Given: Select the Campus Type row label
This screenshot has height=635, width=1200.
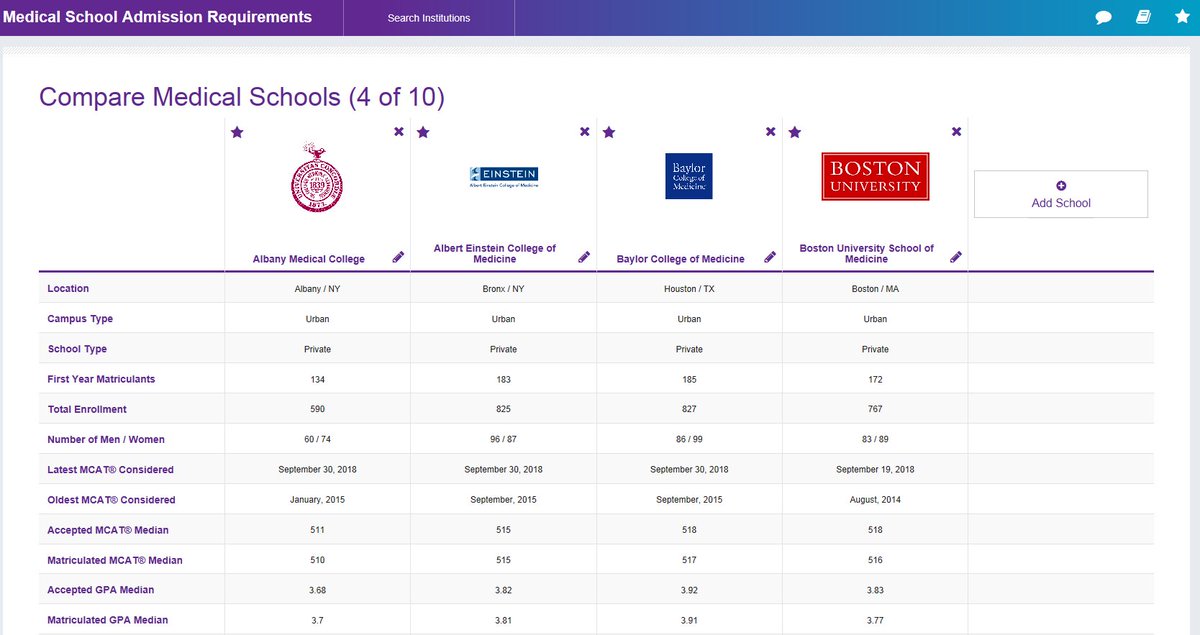Looking at the screenshot, I should (x=80, y=319).
